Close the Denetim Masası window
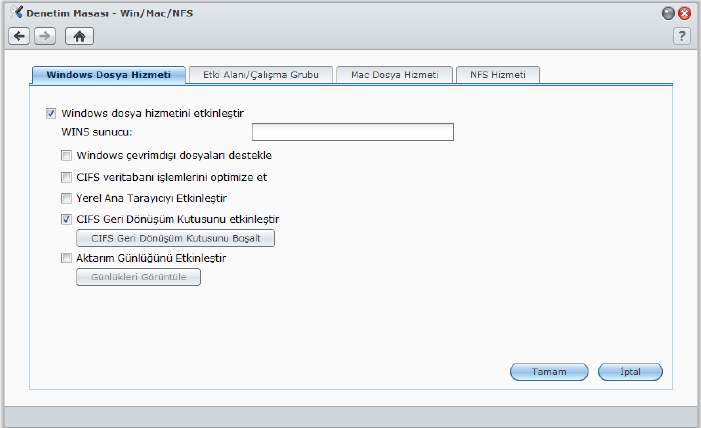Screen dimensions: 701x428 point(684,14)
